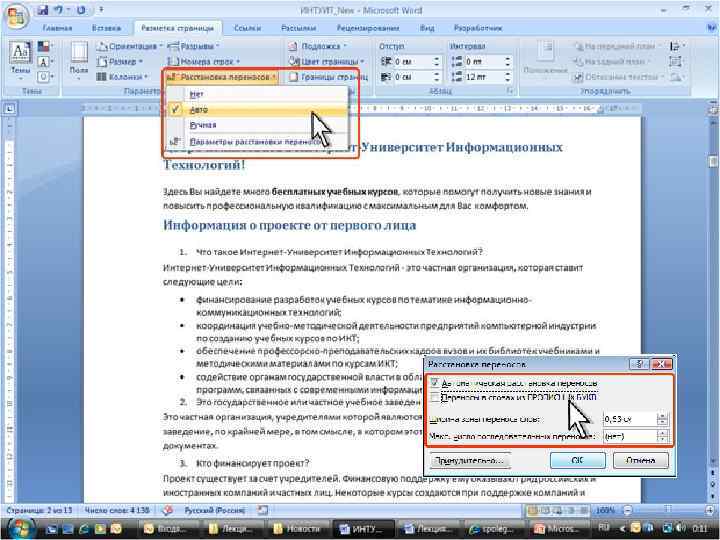This screenshot has width=720, height=540.
Task: Open the Абзац paragraph dialog launcher
Action: point(510,91)
